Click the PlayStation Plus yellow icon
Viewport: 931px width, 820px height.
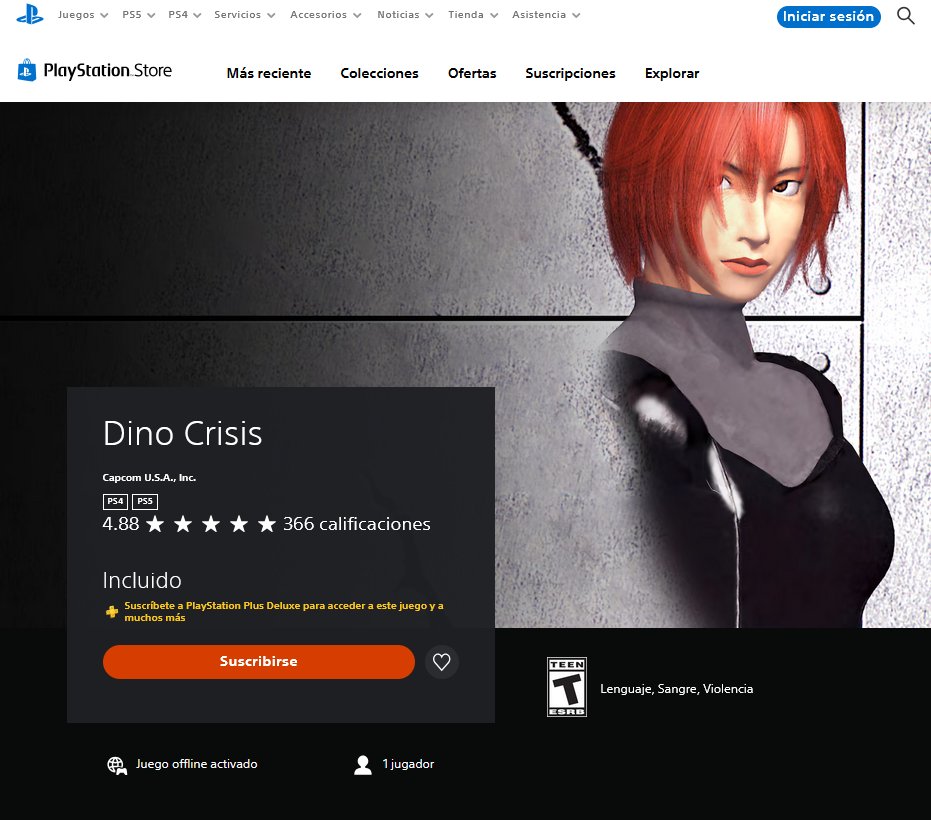click(112, 612)
